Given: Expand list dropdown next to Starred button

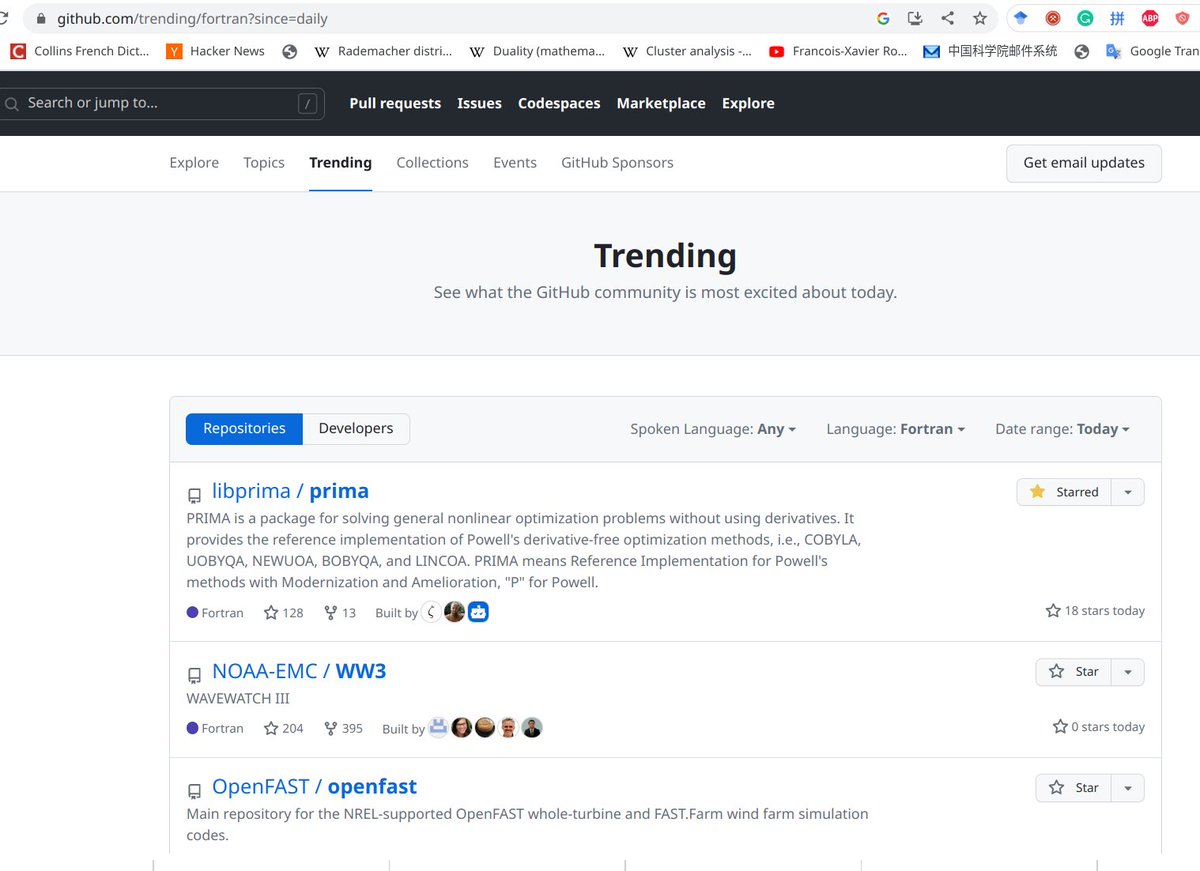Looking at the screenshot, I should (x=1128, y=492).
